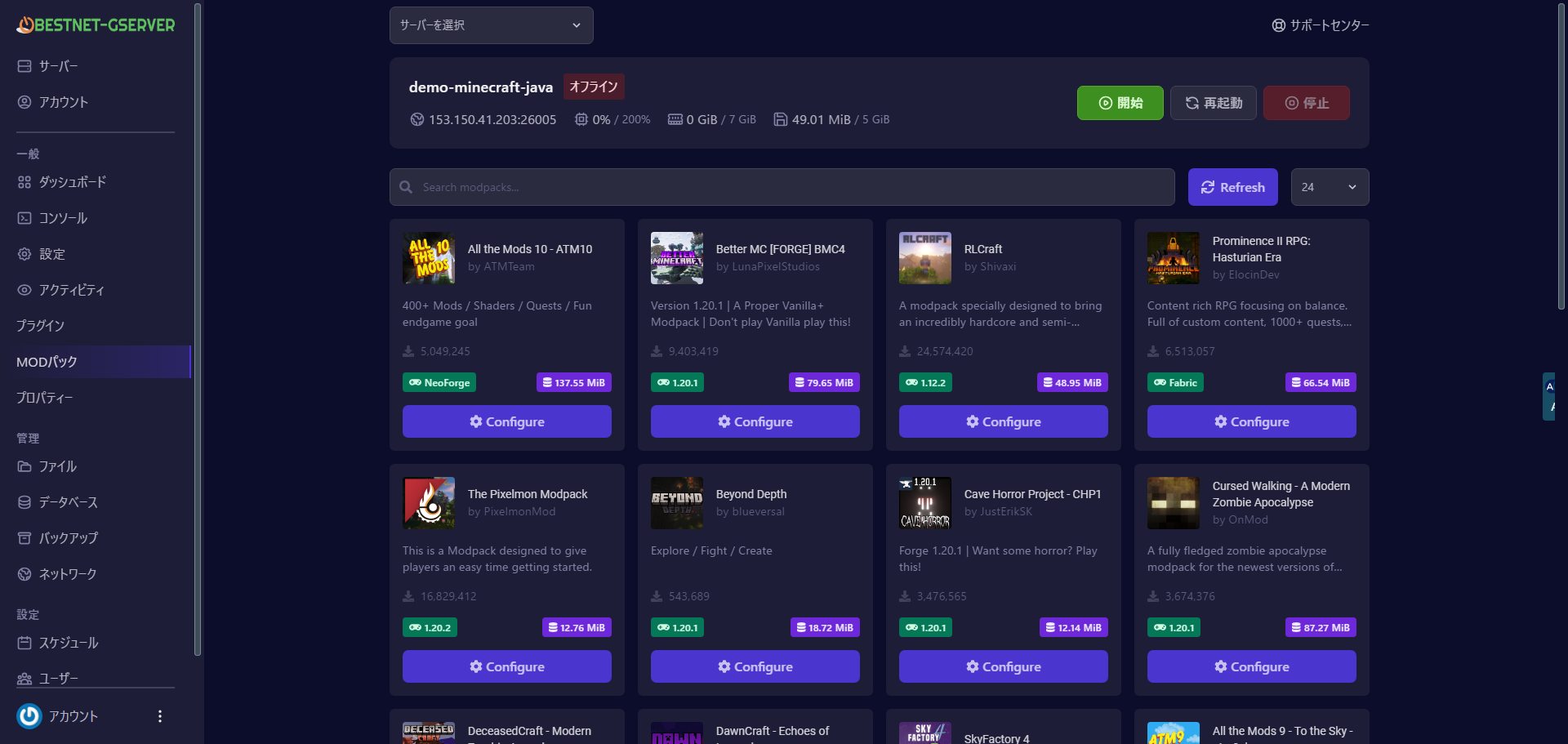
Task: Configure the RLCraft modpack
Action: (1004, 421)
